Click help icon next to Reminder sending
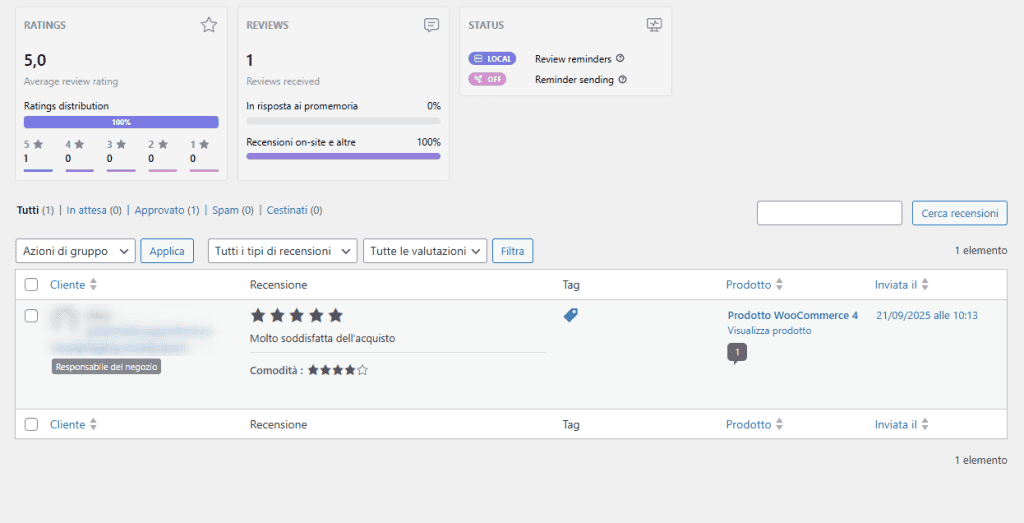The width and height of the screenshot is (1024, 523). coord(622,80)
